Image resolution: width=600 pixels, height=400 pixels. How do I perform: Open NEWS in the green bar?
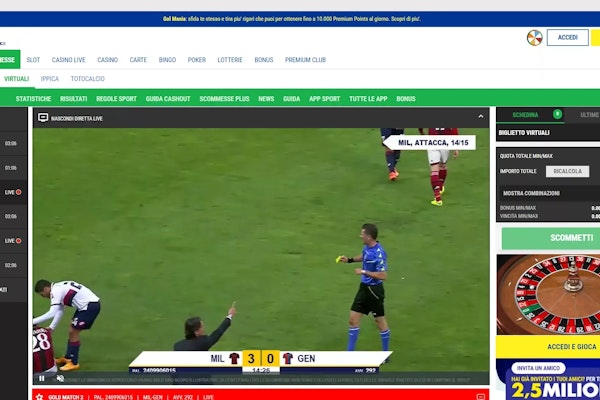266,99
